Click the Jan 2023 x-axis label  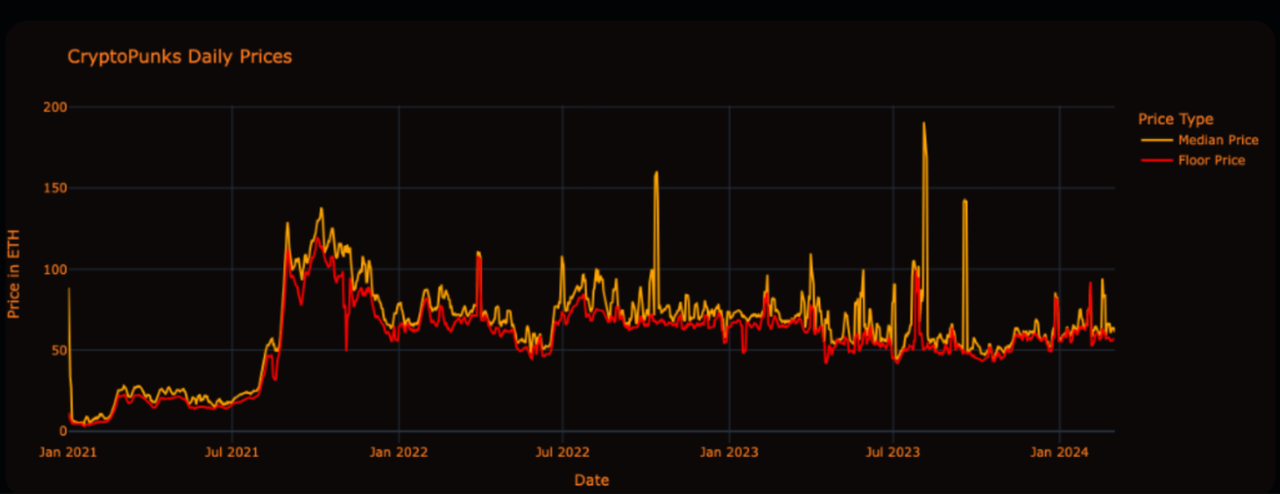(729, 452)
